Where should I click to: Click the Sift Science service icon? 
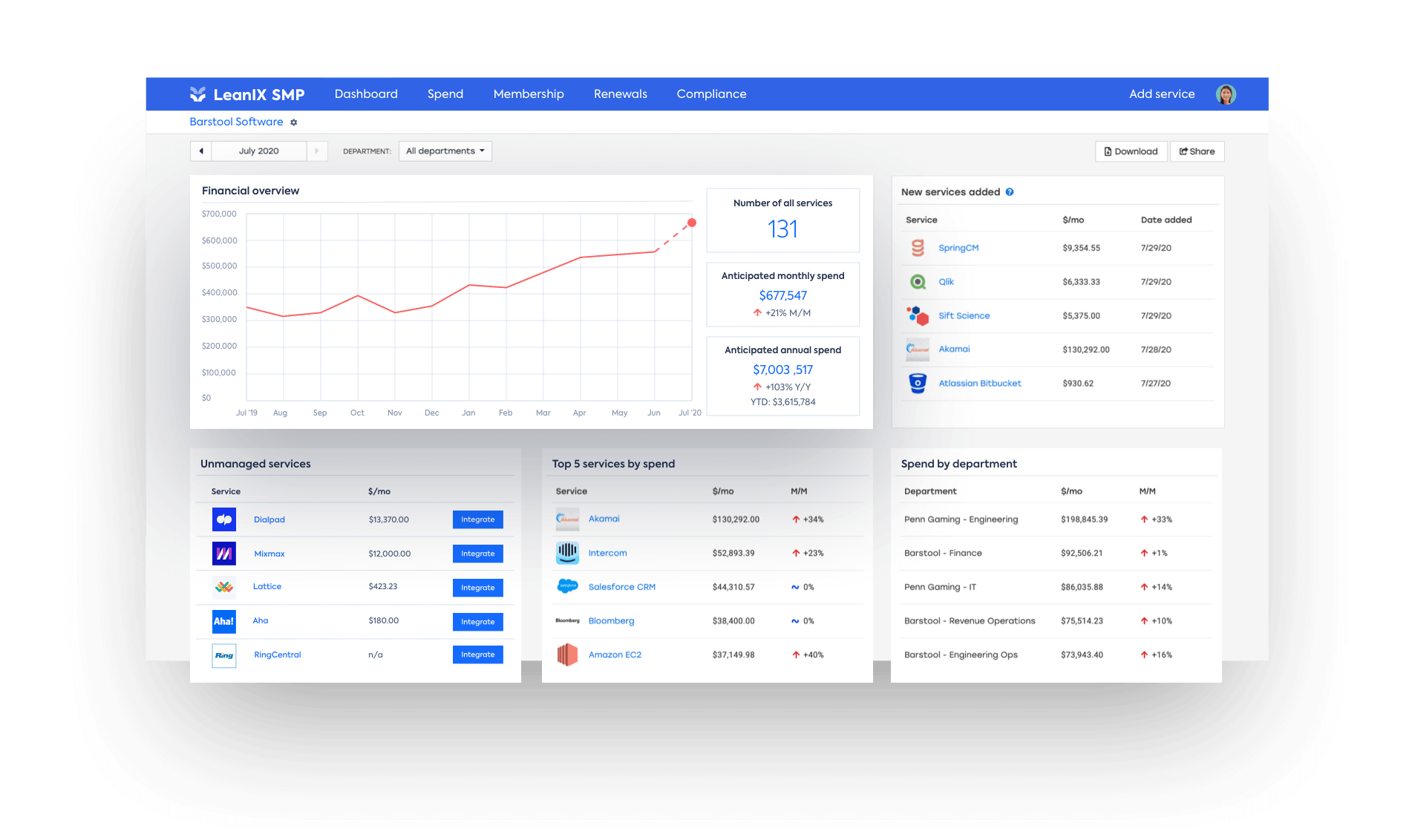[x=918, y=316]
